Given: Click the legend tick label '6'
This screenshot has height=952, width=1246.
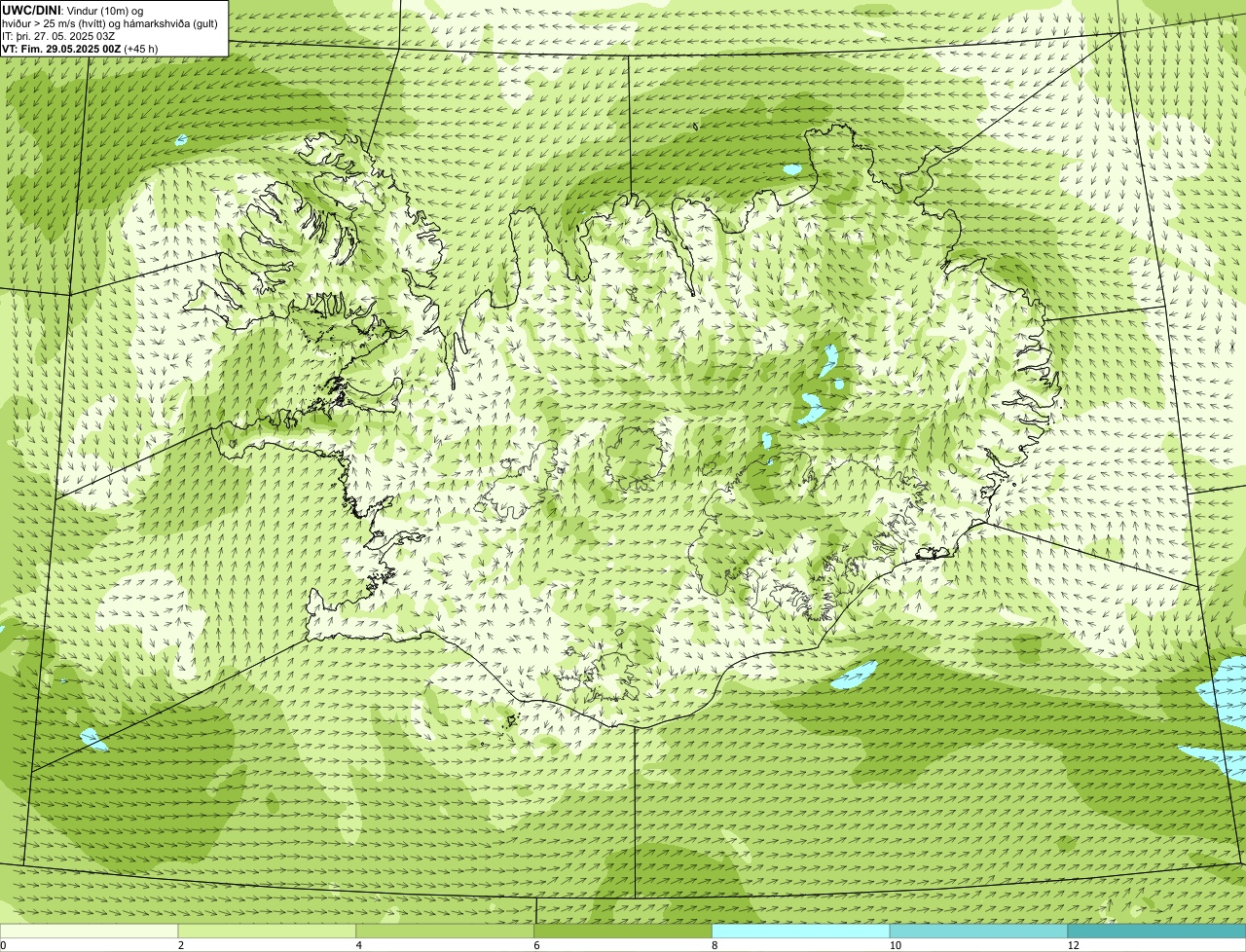Looking at the screenshot, I should [536, 945].
